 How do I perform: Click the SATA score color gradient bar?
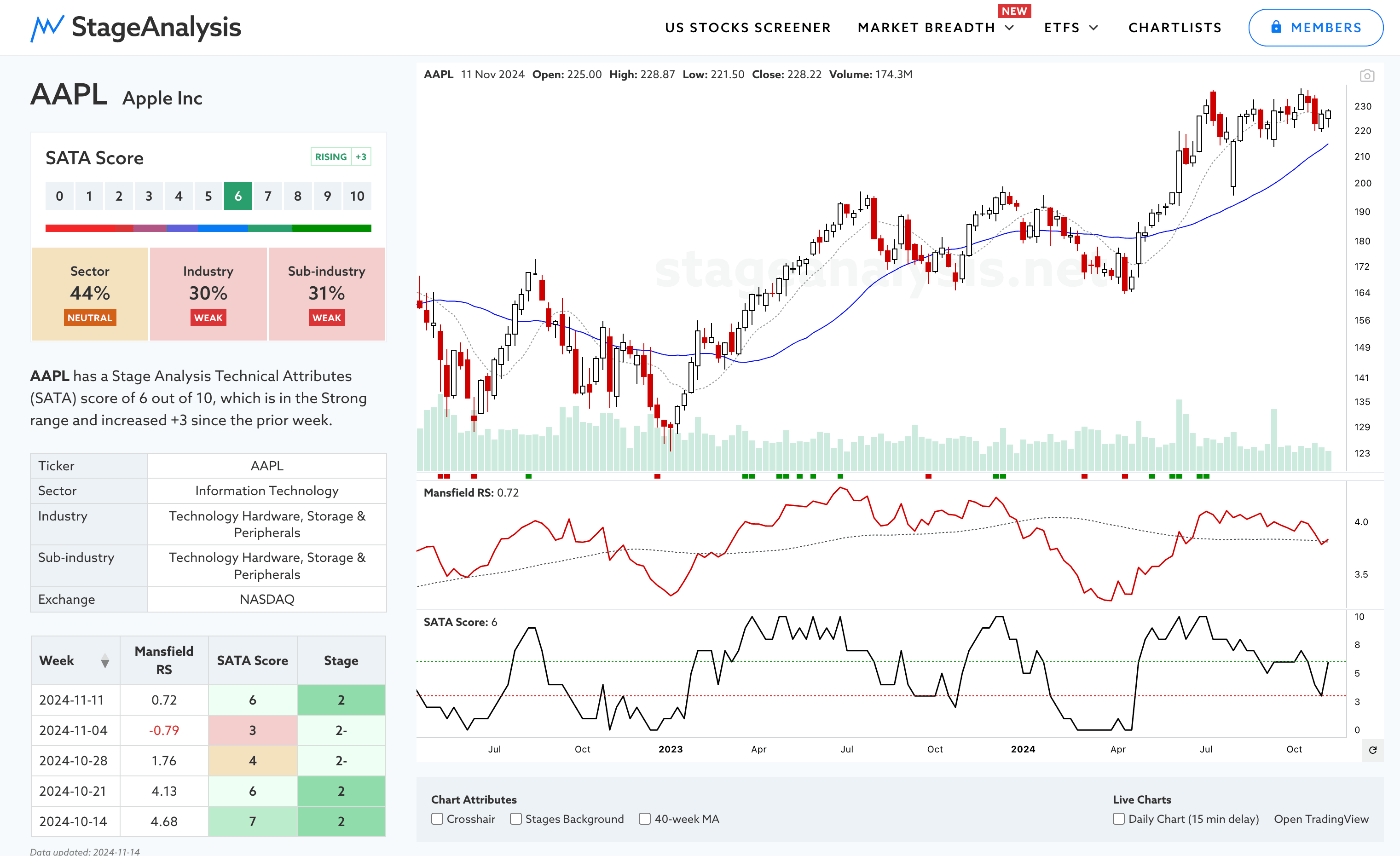pos(208,228)
